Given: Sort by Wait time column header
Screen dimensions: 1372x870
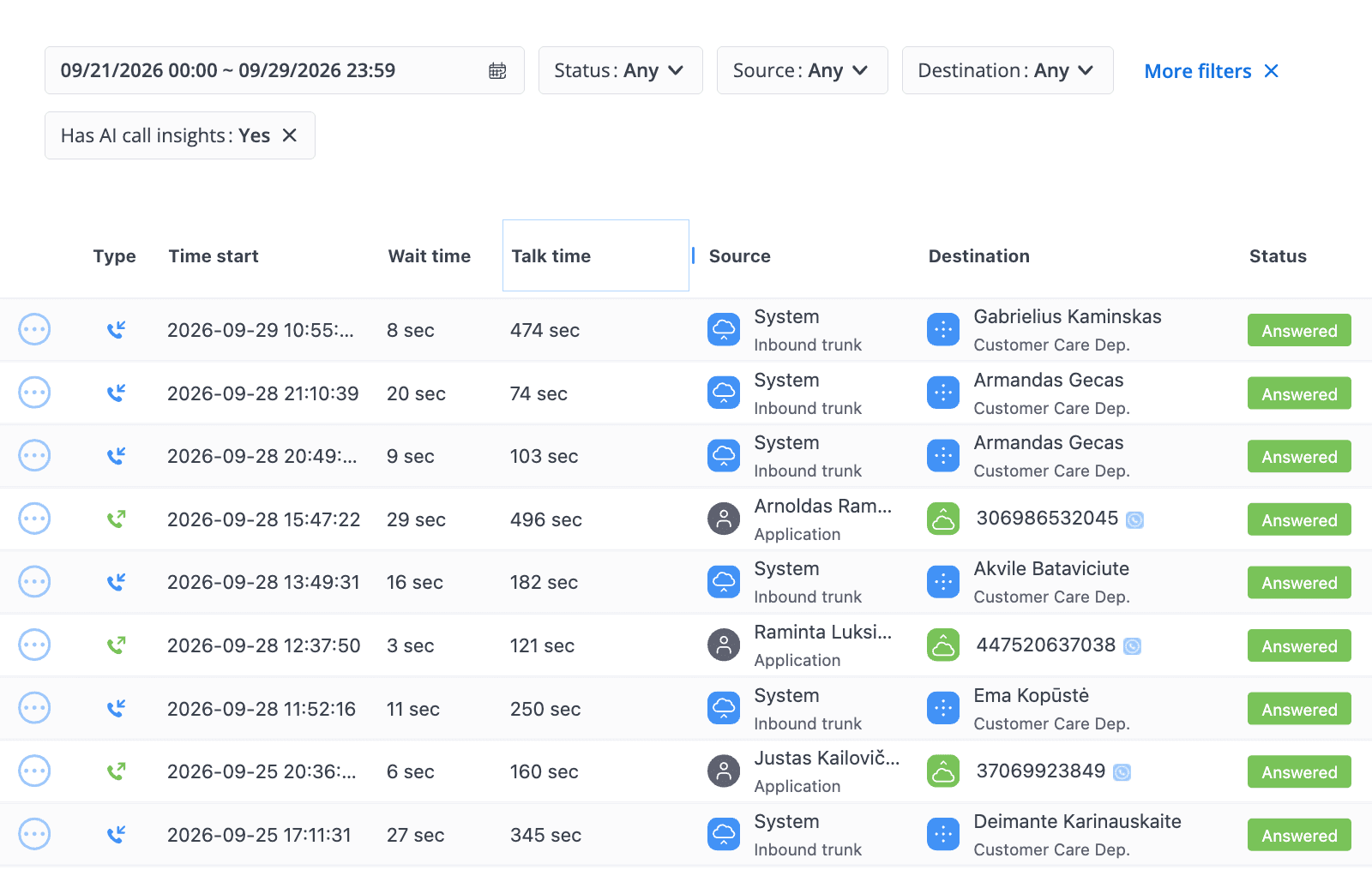Looking at the screenshot, I should pos(429,256).
